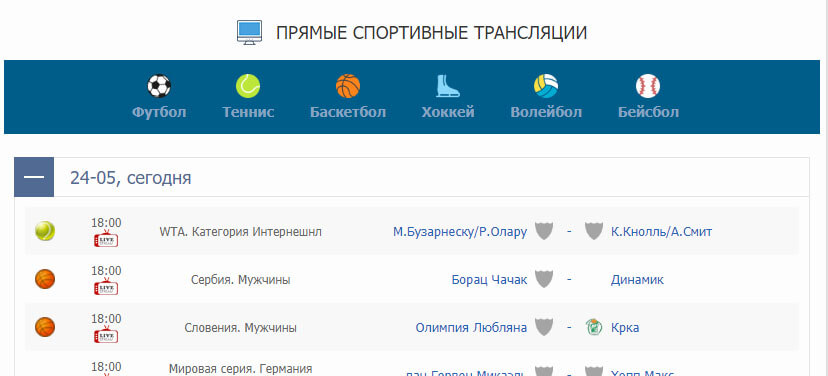The image size is (828, 376).
Task: Click Live Stream icon in Словения row
Action: coord(106,335)
